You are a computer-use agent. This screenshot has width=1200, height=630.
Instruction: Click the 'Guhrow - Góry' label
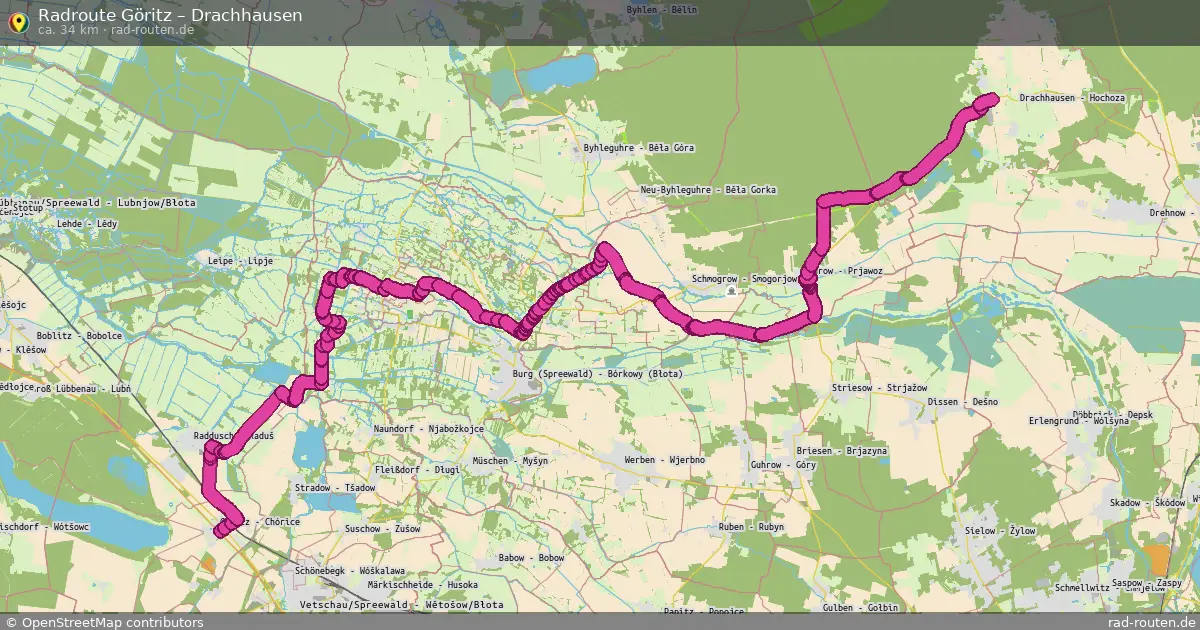point(784,466)
